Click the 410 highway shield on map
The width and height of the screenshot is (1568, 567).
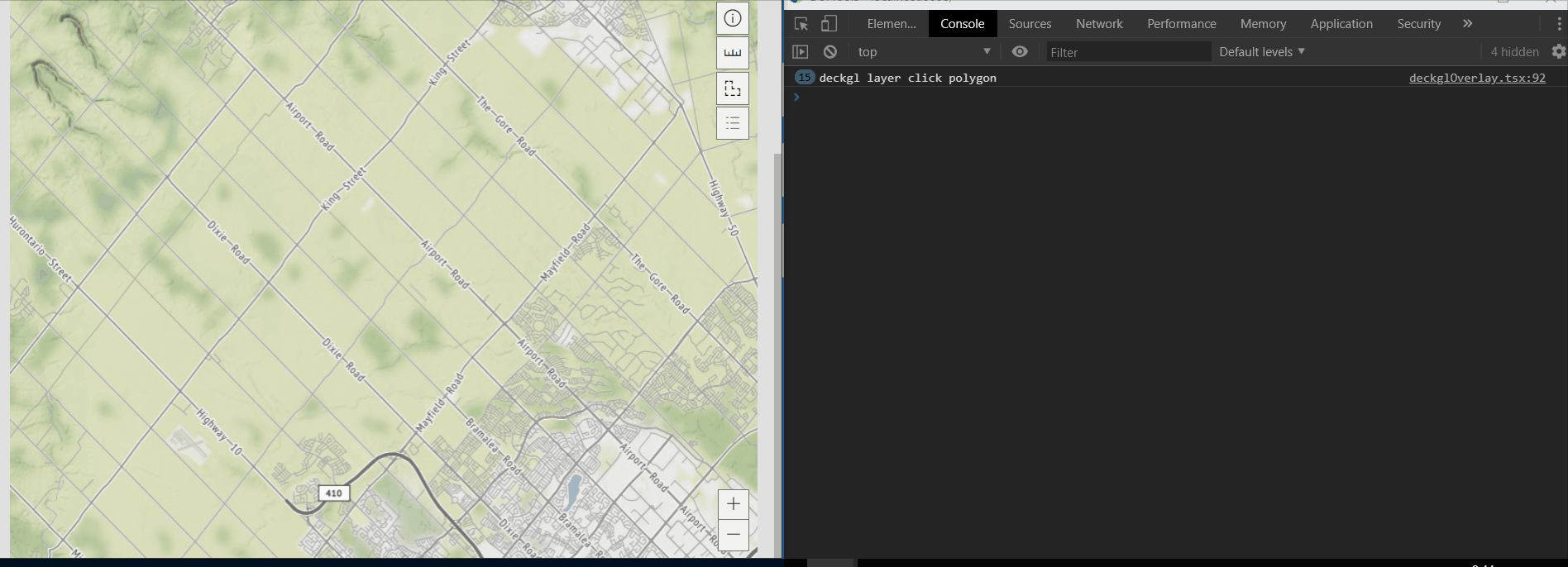[334, 493]
